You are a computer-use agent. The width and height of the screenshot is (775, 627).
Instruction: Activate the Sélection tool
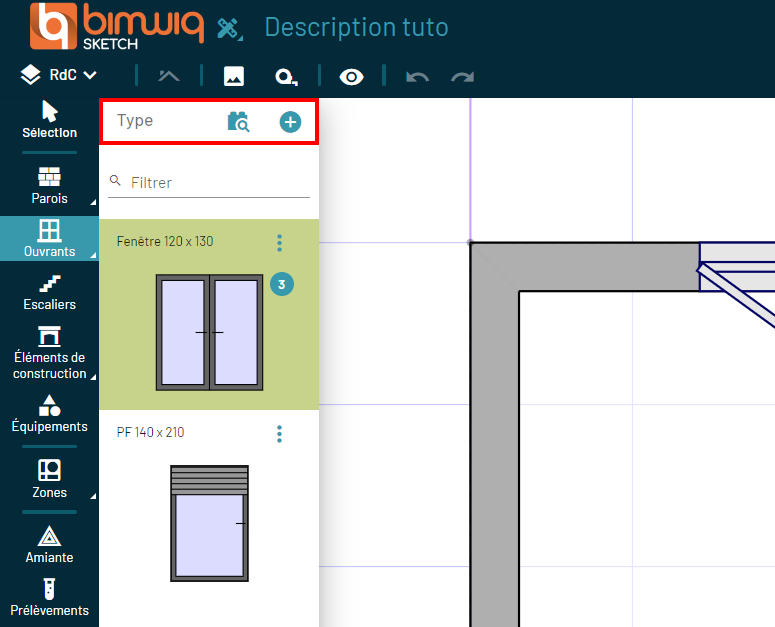[49, 120]
